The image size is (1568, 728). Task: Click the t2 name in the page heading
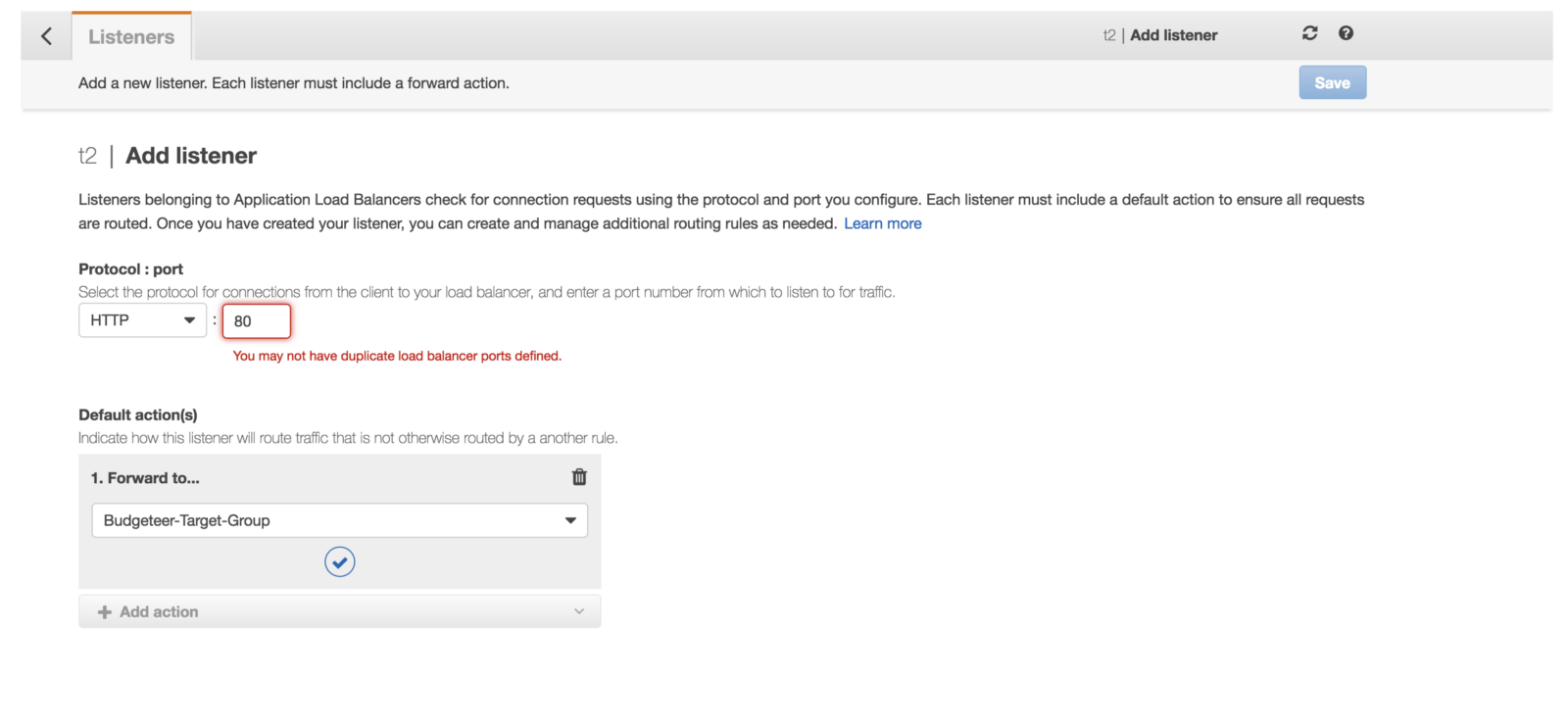[87, 156]
